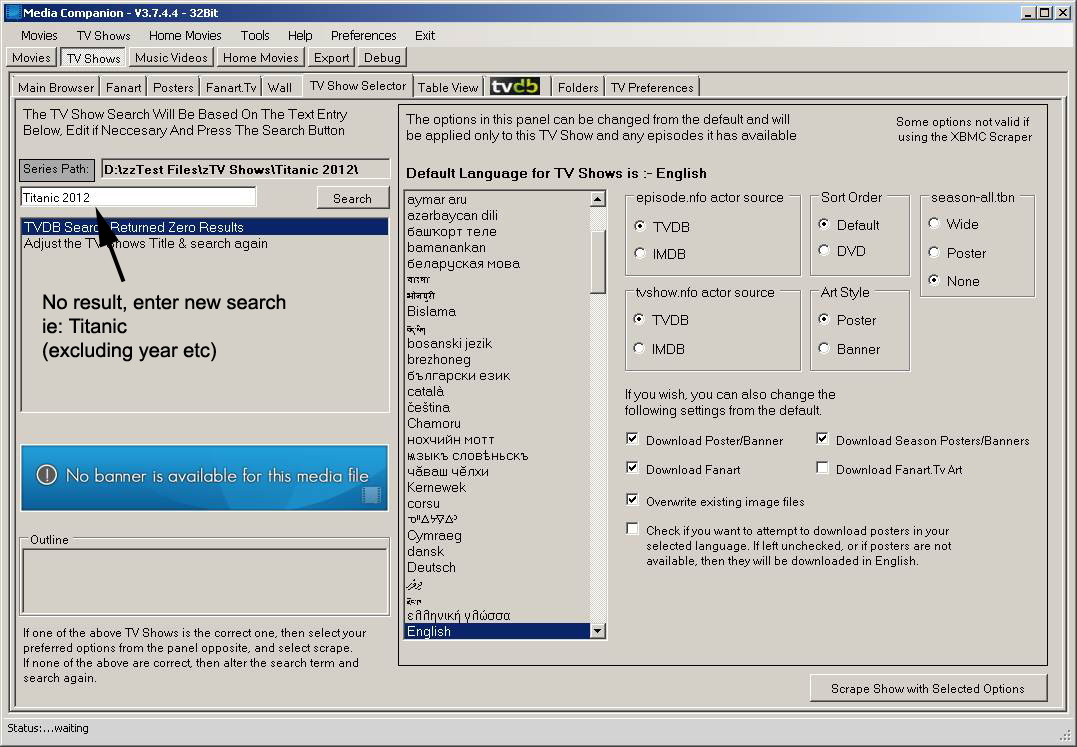Open the Fanart tab
1077x747 pixels.
(124, 87)
